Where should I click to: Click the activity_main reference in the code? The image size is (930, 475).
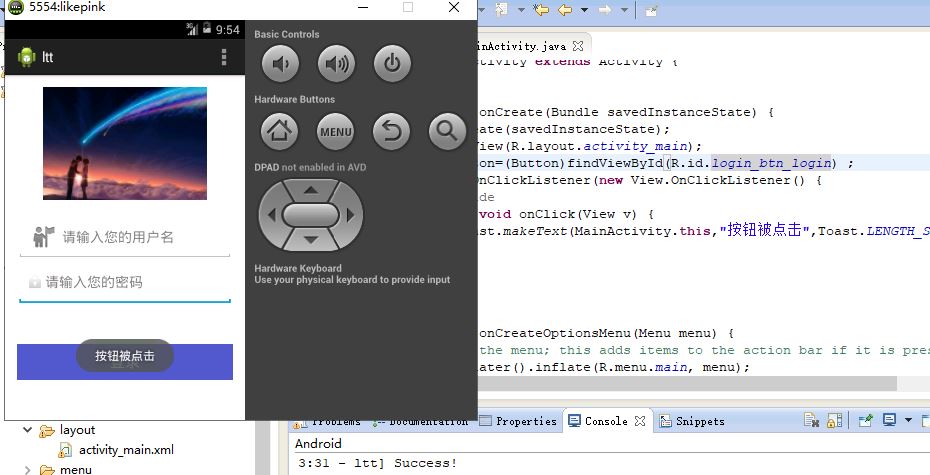pos(635,146)
